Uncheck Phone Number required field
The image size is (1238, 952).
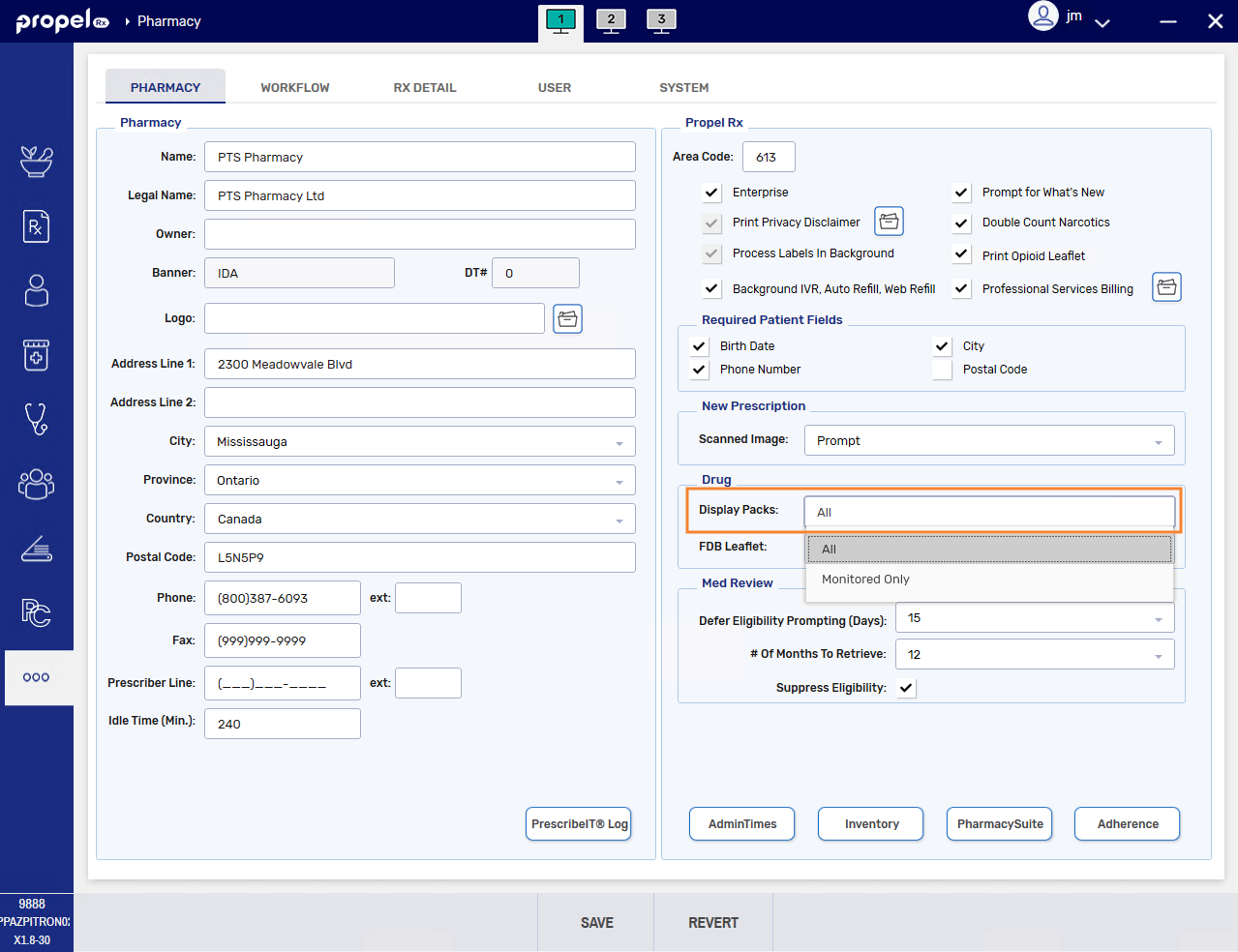click(x=700, y=370)
